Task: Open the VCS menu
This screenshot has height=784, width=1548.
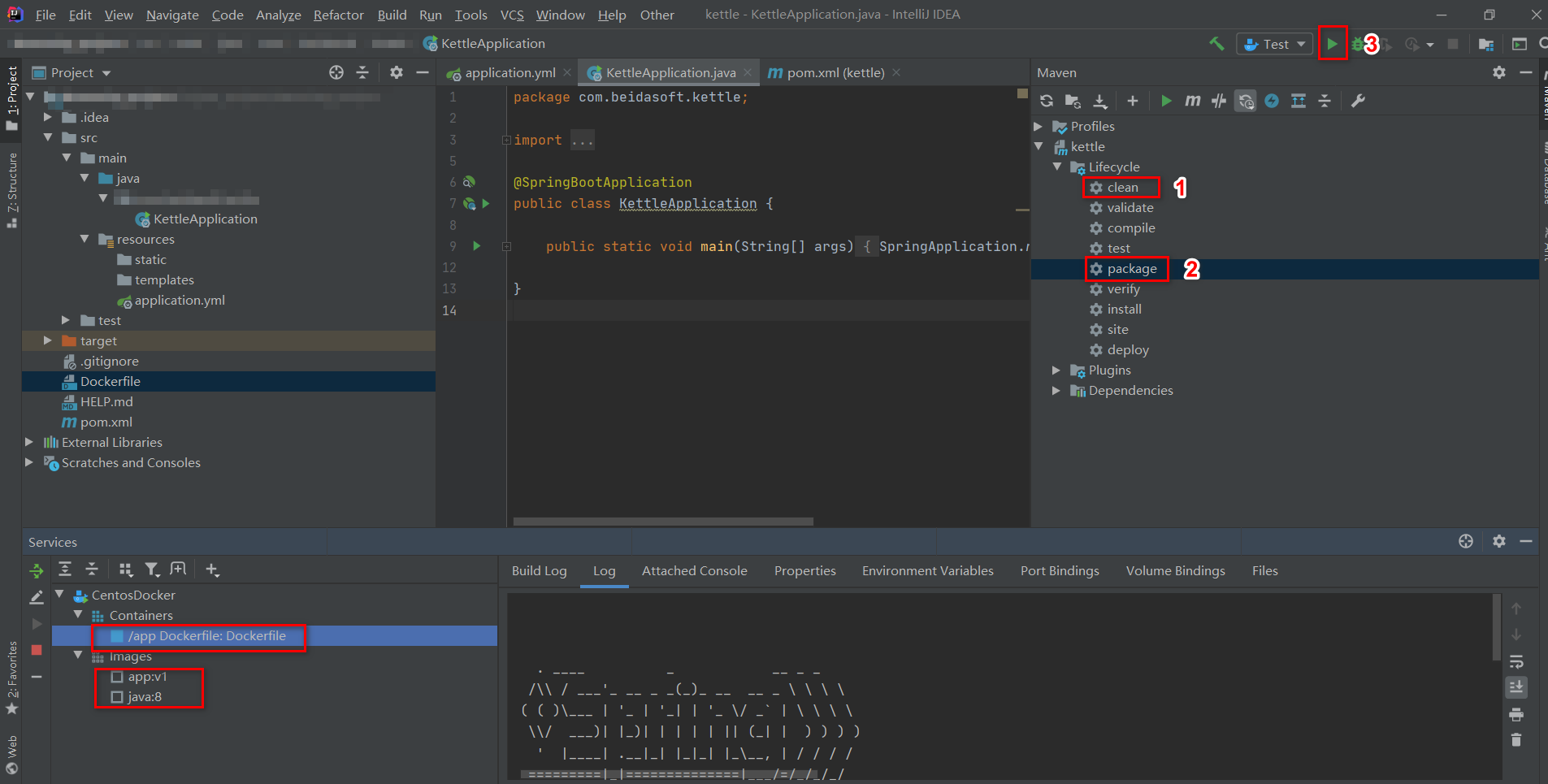Action: [512, 15]
